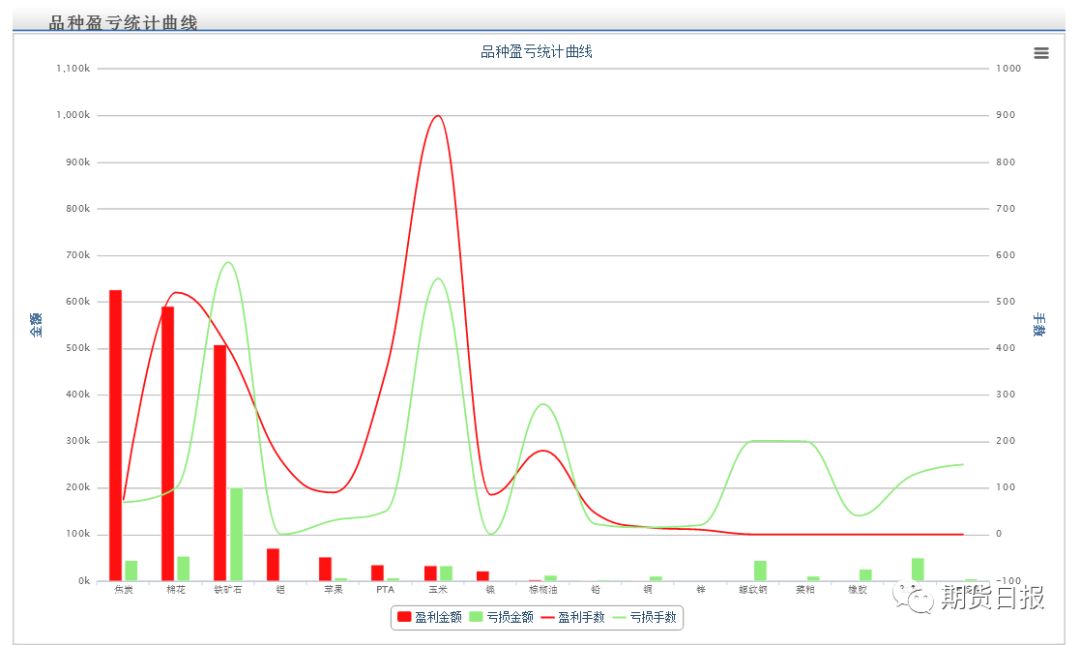Click the red profit bar for 铝
1080x645 pixels.
273,564
